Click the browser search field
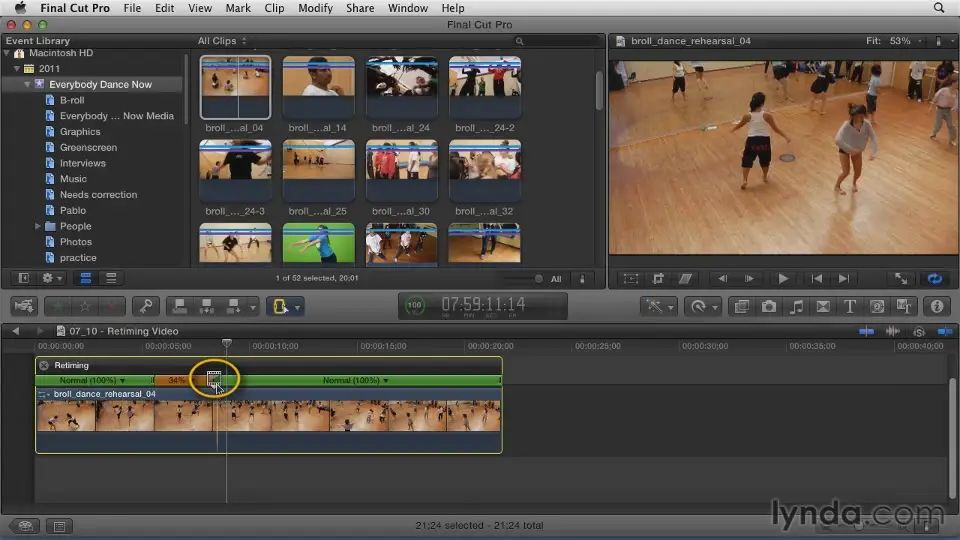The image size is (960, 540). click(557, 41)
